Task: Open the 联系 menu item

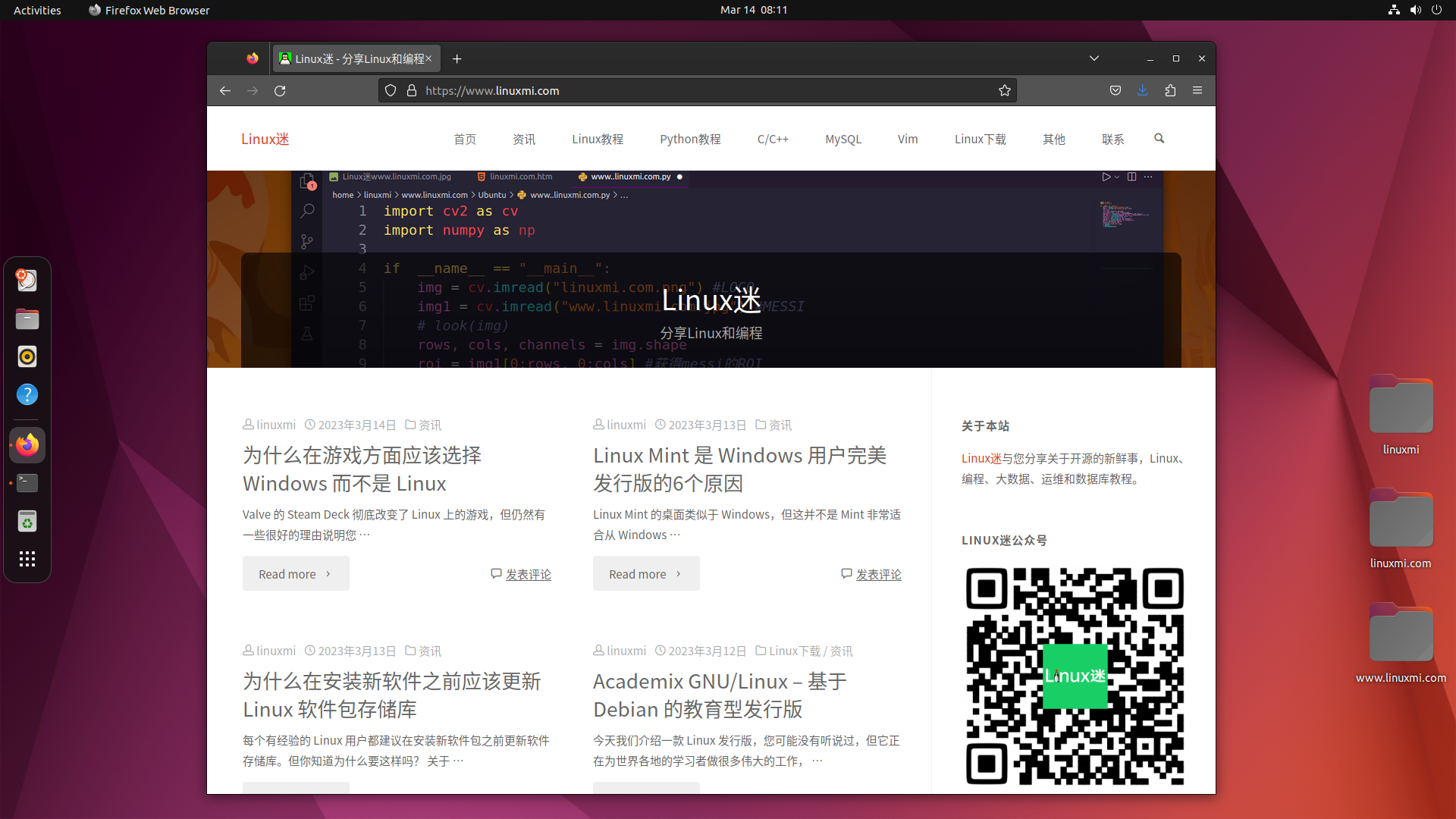Action: point(1113,139)
